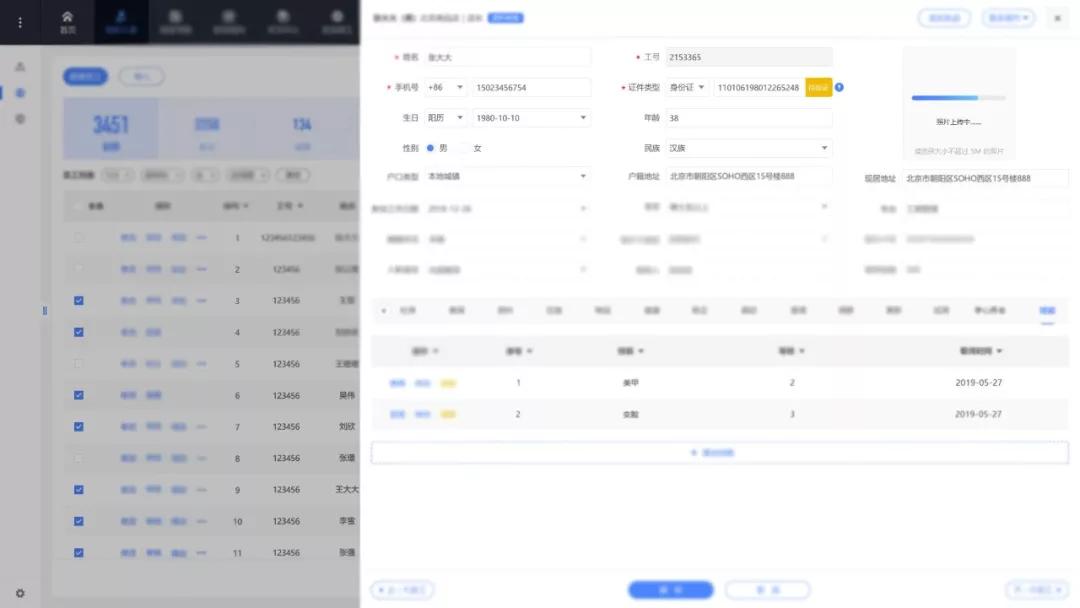This screenshot has height=608, width=1080.
Task: Click the yellow button next to ID number
Action: click(x=818, y=87)
